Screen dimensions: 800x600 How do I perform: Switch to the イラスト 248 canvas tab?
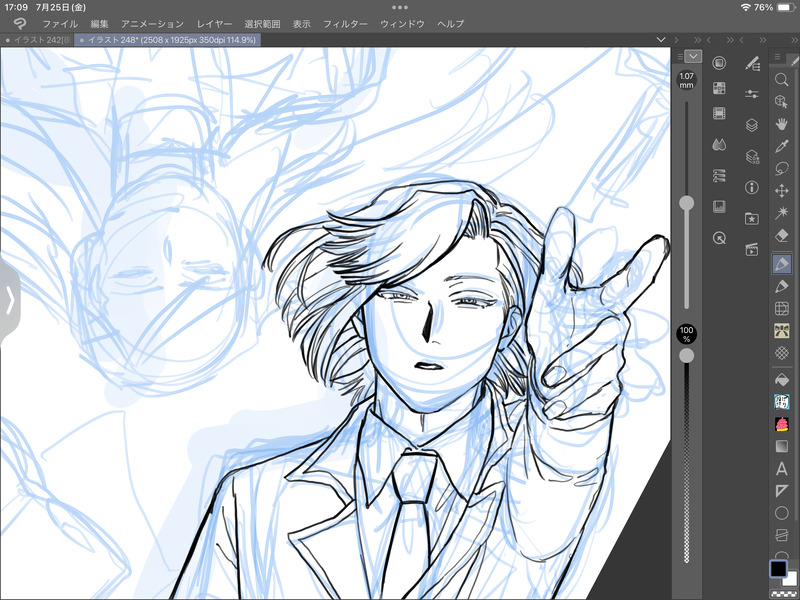[x=167, y=40]
